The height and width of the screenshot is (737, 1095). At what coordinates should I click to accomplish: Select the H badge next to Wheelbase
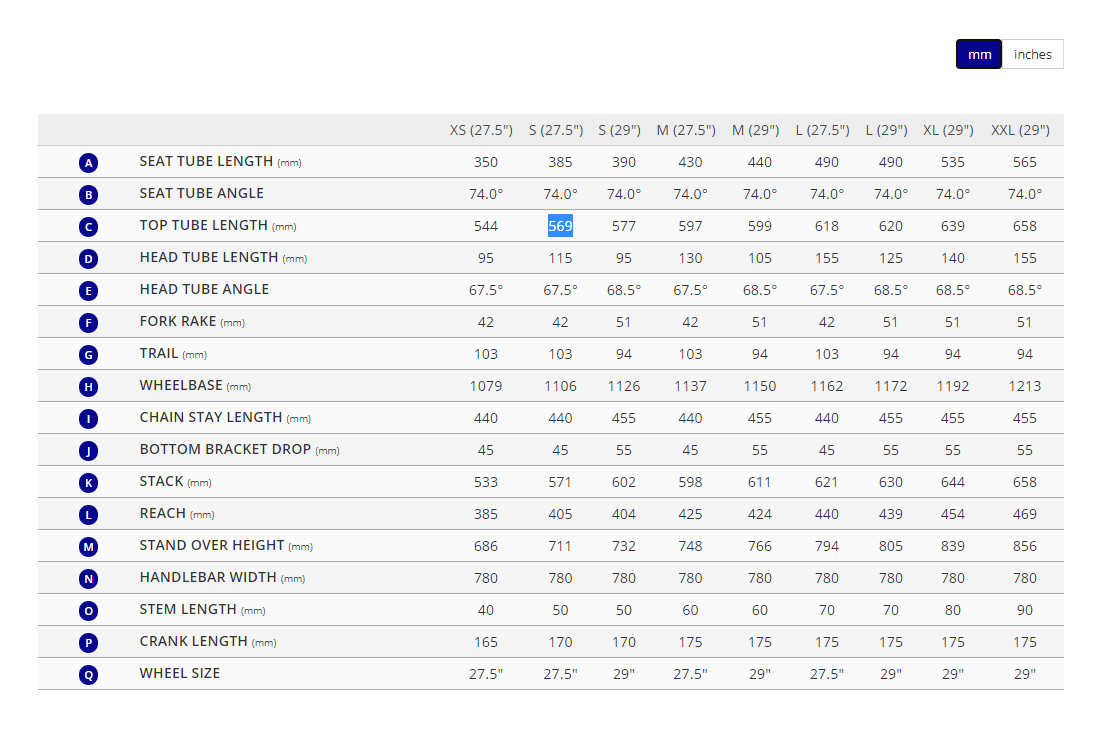(x=89, y=387)
